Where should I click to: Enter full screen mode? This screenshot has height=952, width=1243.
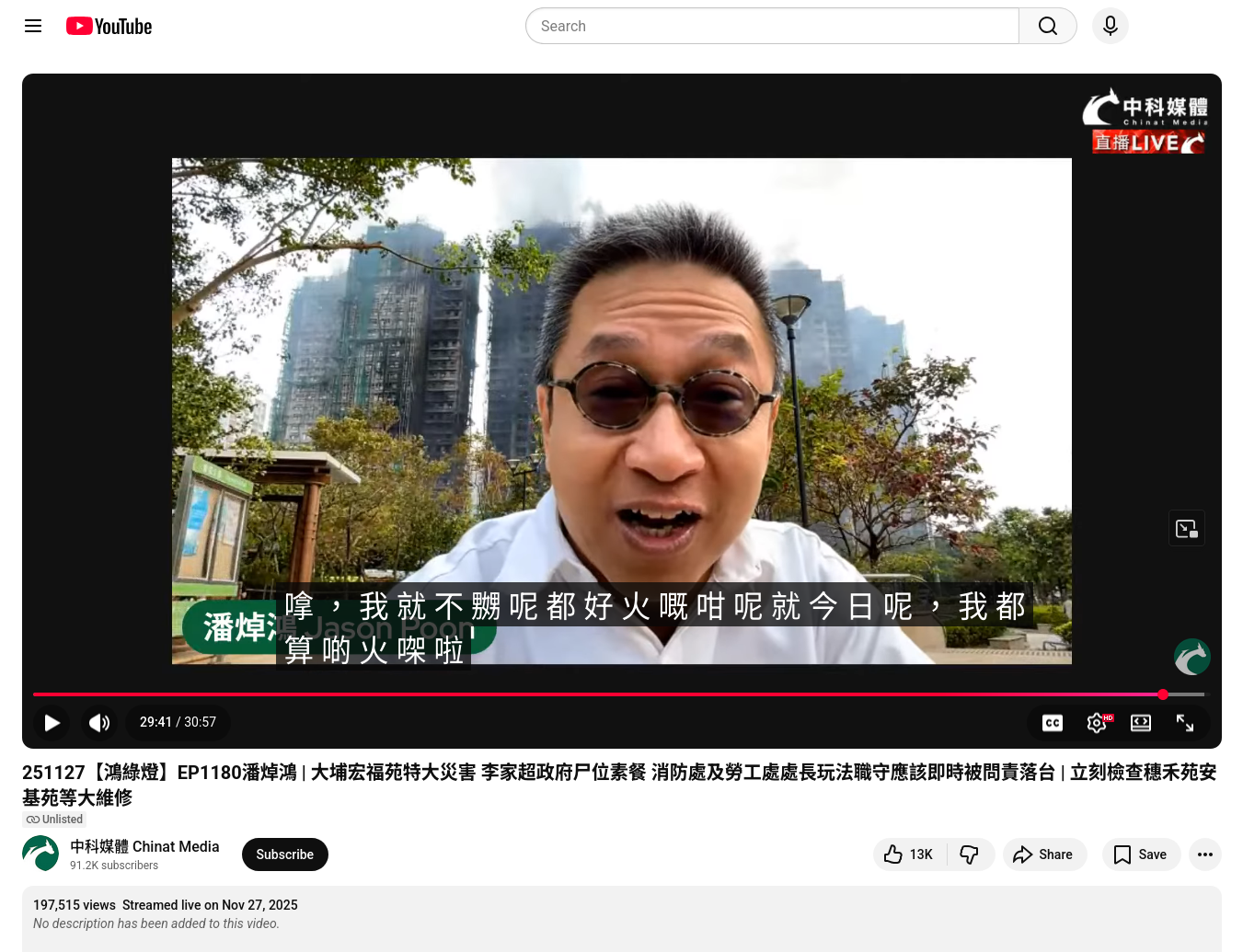tap(1185, 723)
